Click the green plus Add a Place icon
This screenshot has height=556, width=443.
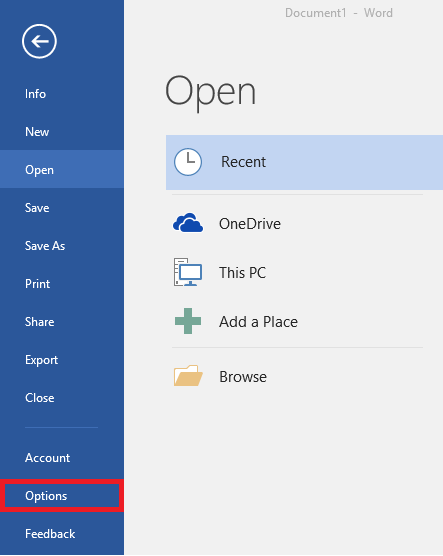pos(188,321)
